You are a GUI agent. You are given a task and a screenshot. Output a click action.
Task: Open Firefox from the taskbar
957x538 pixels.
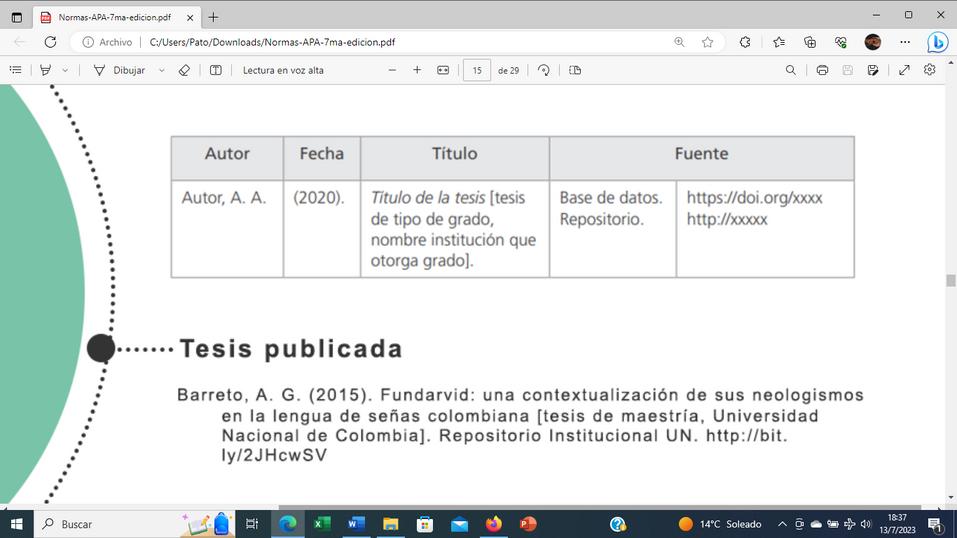(494, 524)
